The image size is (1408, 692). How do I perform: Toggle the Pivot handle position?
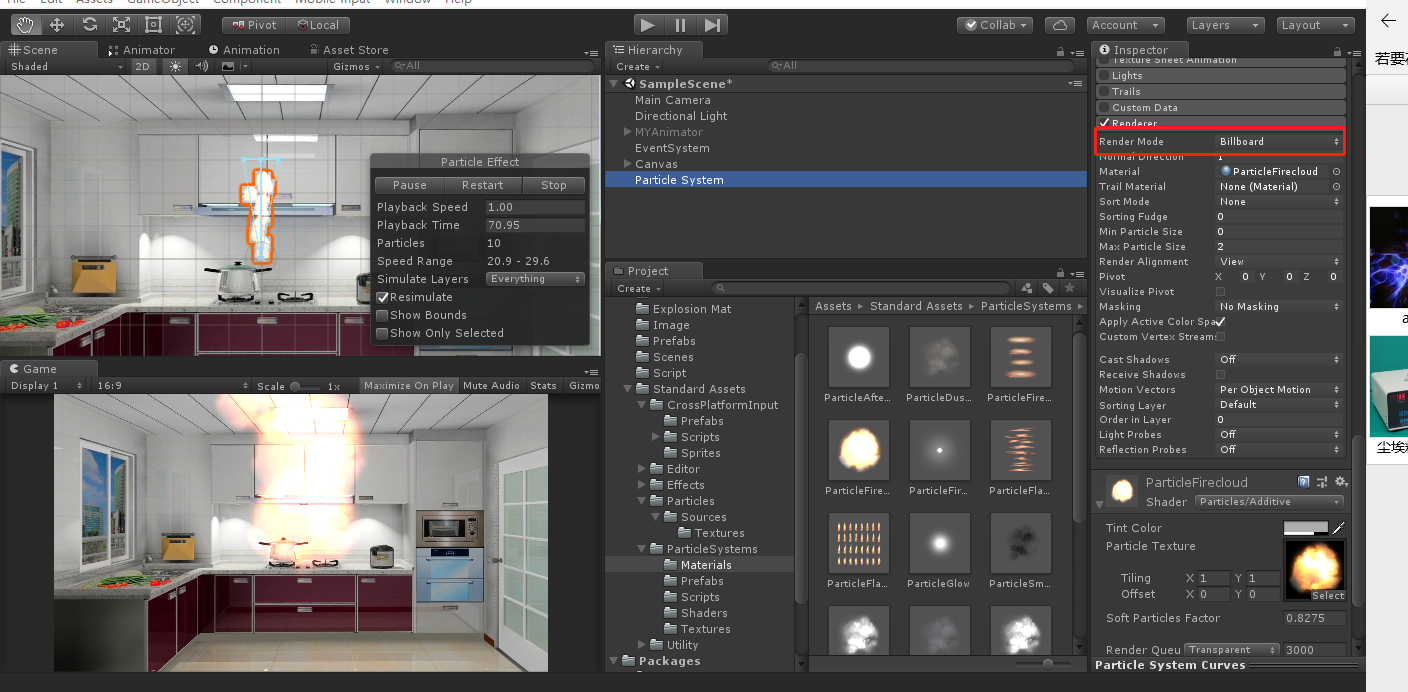254,25
